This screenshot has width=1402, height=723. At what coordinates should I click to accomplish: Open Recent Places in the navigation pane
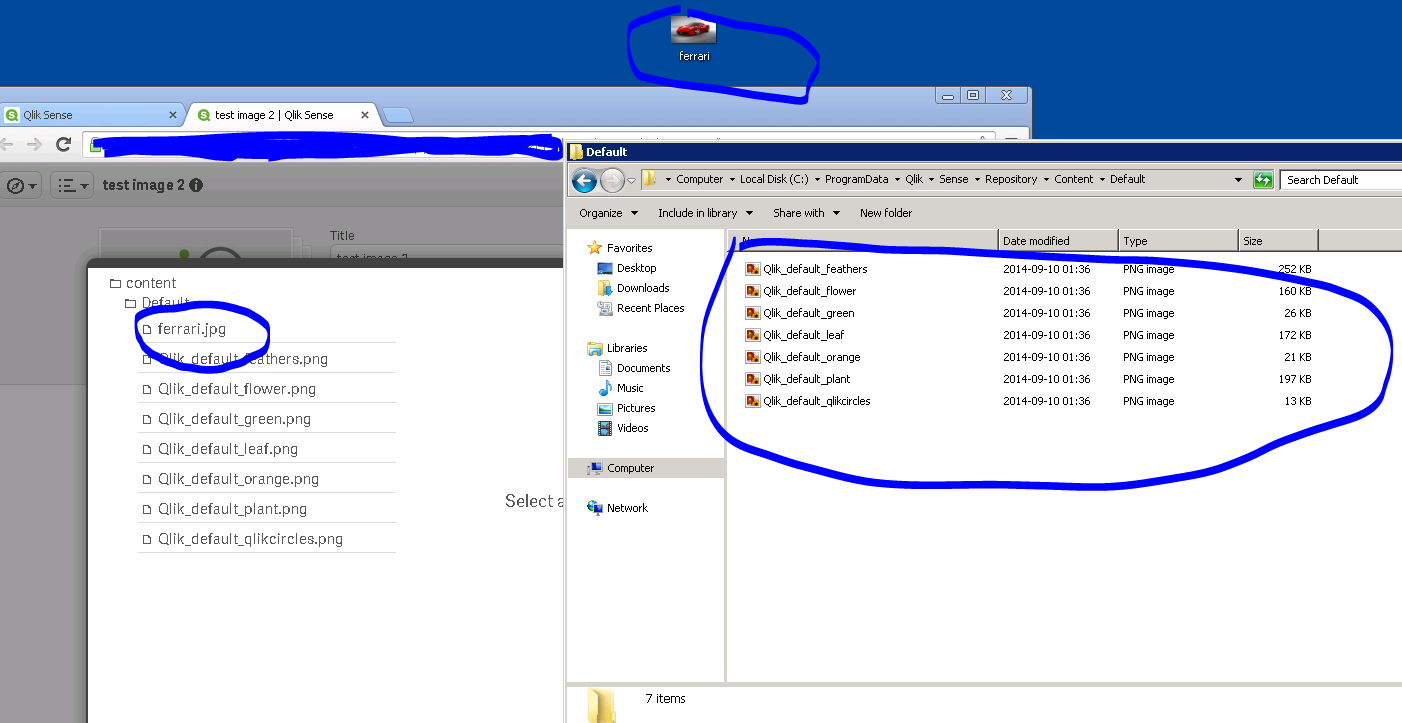click(x=650, y=308)
